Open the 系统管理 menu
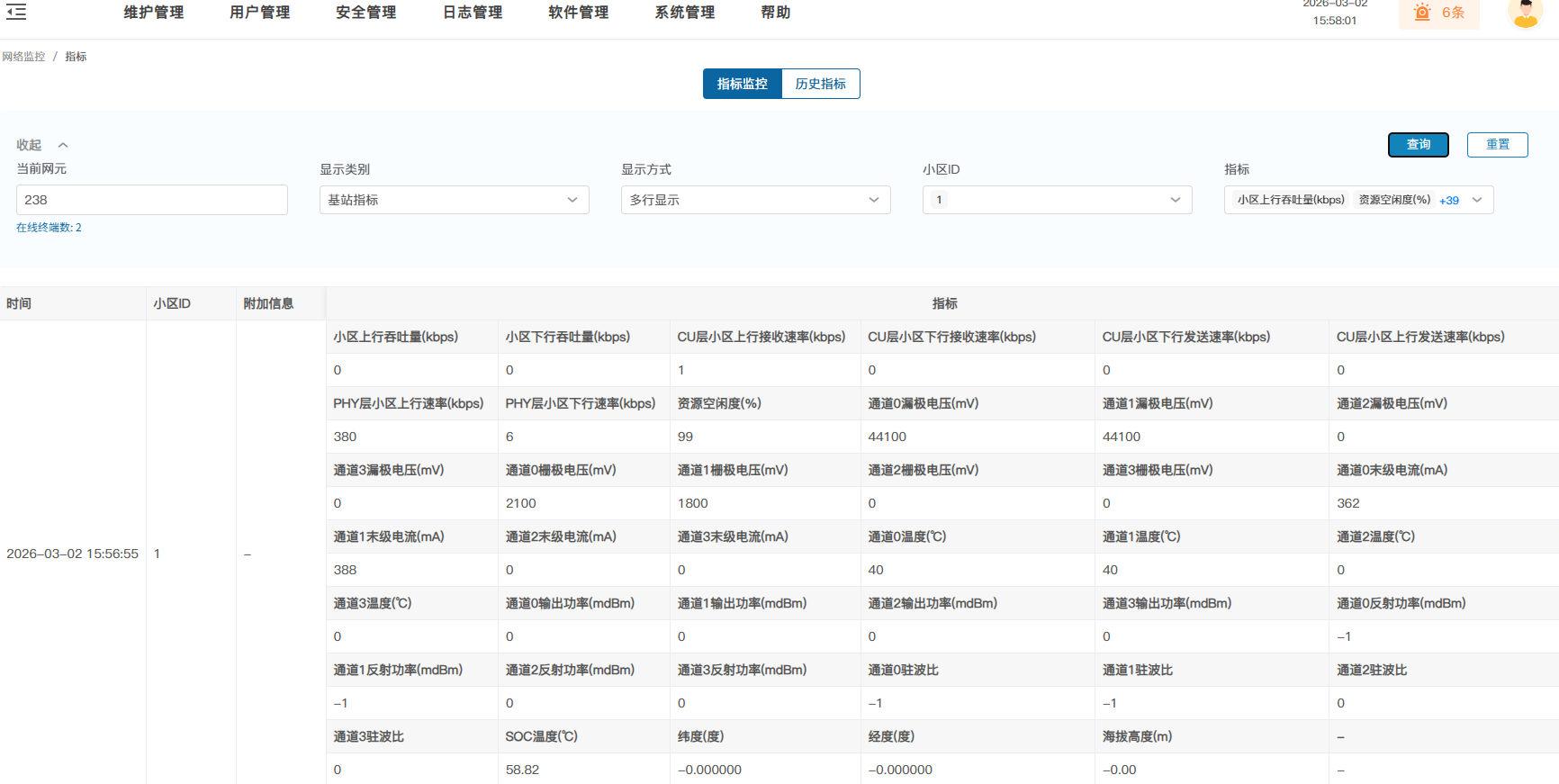The height and width of the screenshot is (784, 1559). pyautogui.click(x=684, y=13)
